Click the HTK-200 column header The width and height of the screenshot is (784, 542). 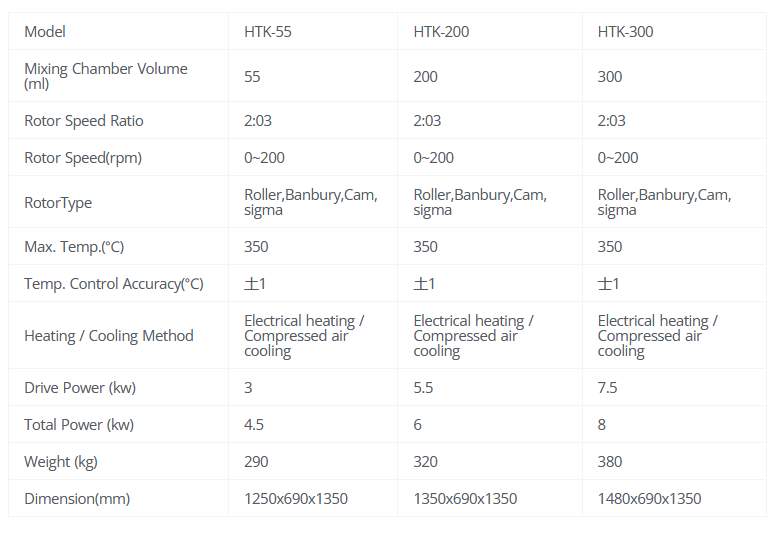tap(441, 31)
